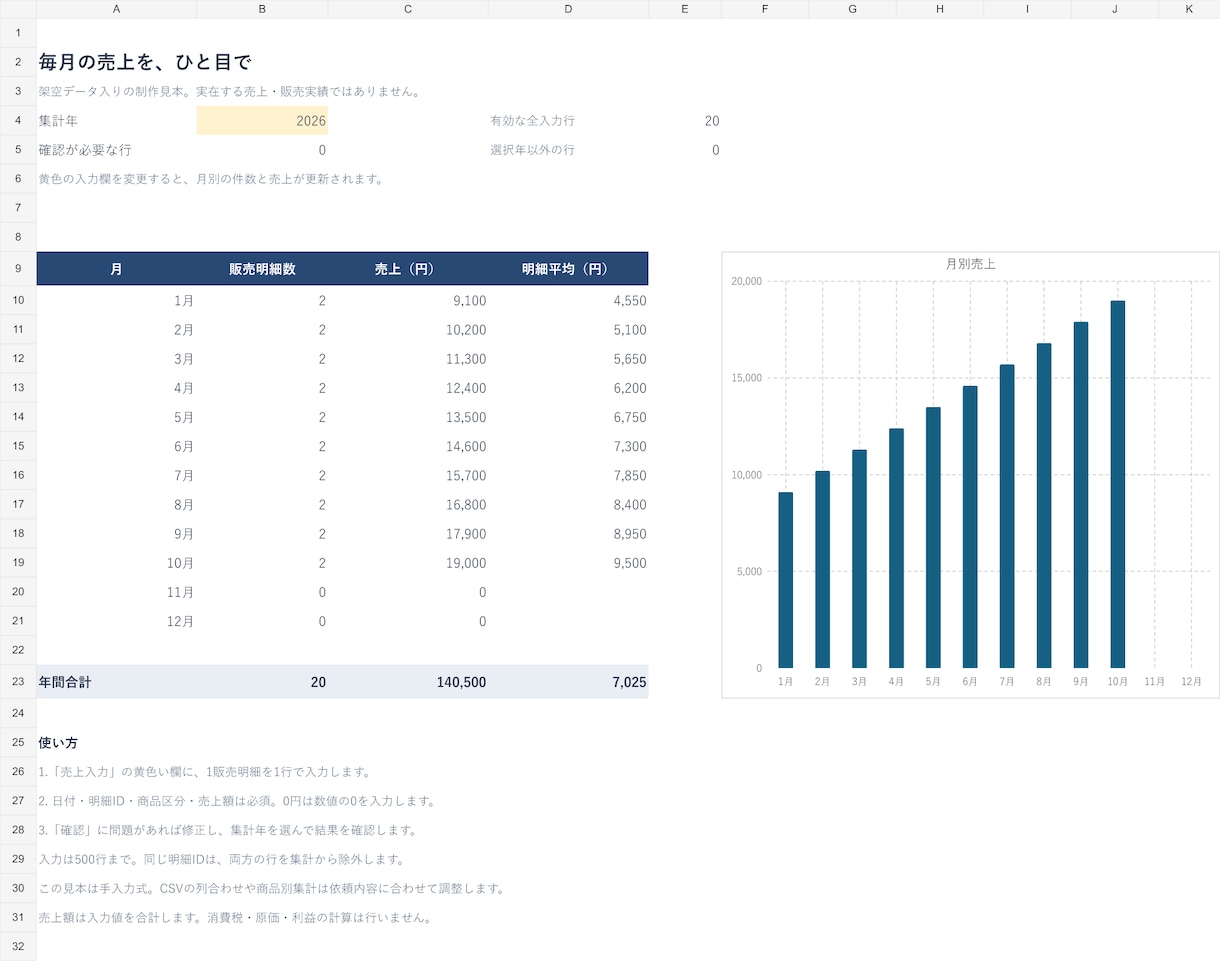
Task: Click the 年間合計 label
Action: (x=65, y=682)
